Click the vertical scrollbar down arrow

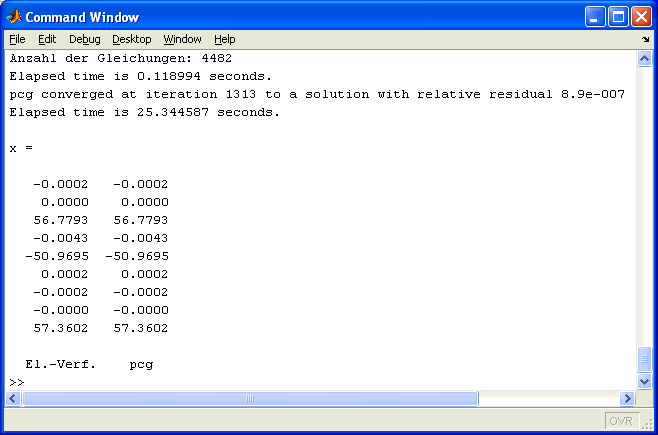tap(645, 381)
